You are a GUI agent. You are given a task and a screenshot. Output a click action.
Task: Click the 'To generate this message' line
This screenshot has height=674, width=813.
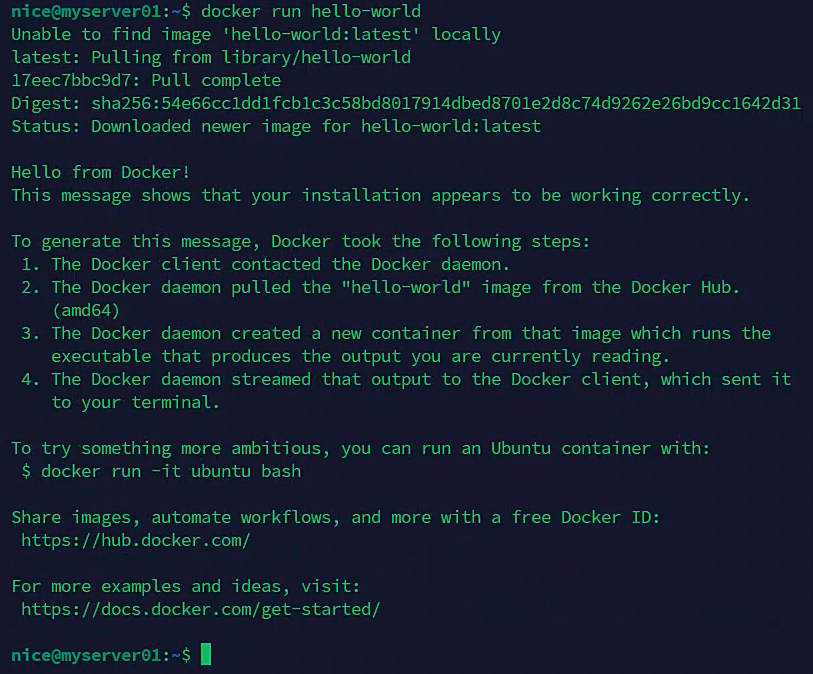[x=301, y=242]
